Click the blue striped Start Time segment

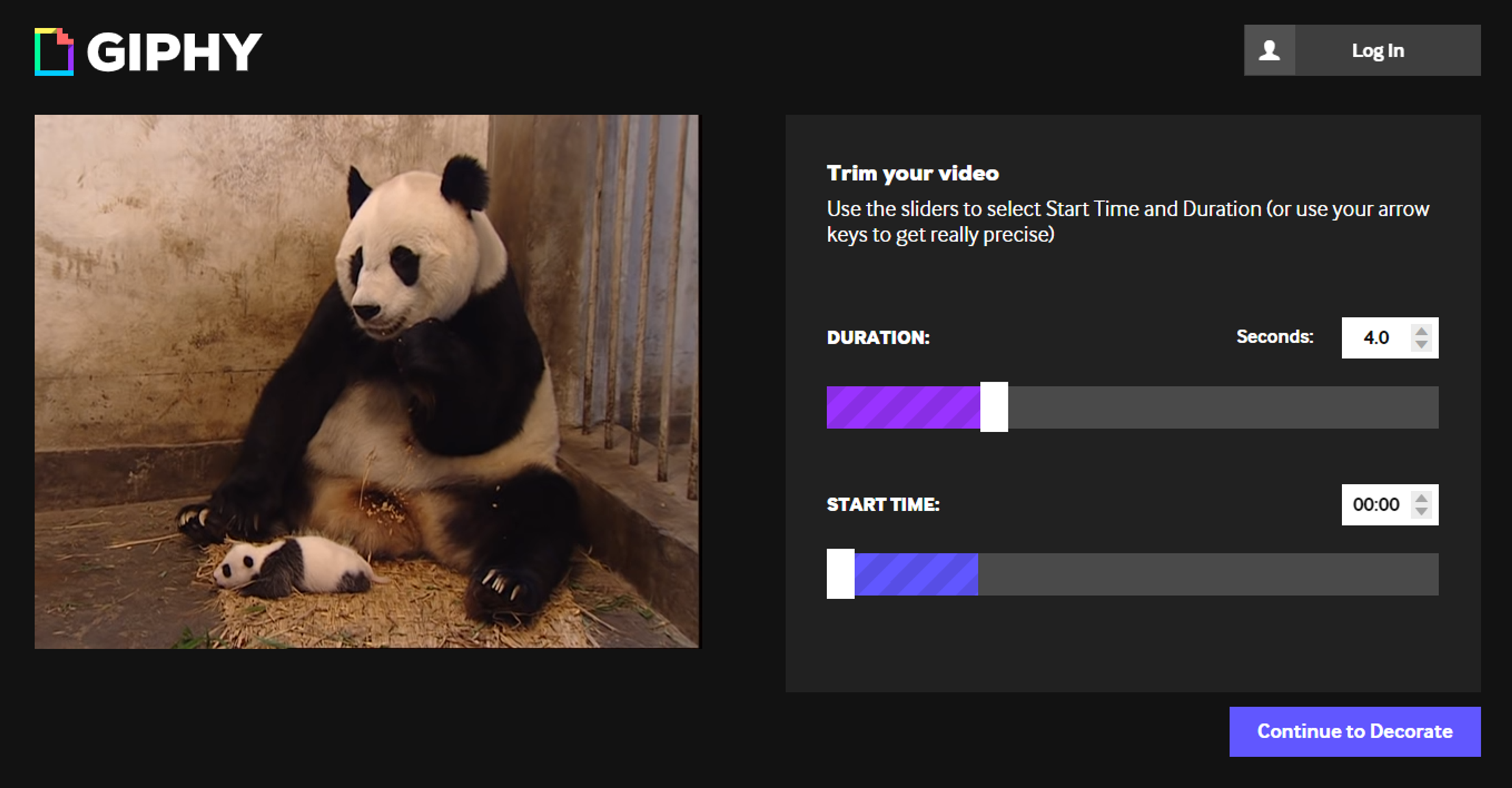(x=916, y=574)
